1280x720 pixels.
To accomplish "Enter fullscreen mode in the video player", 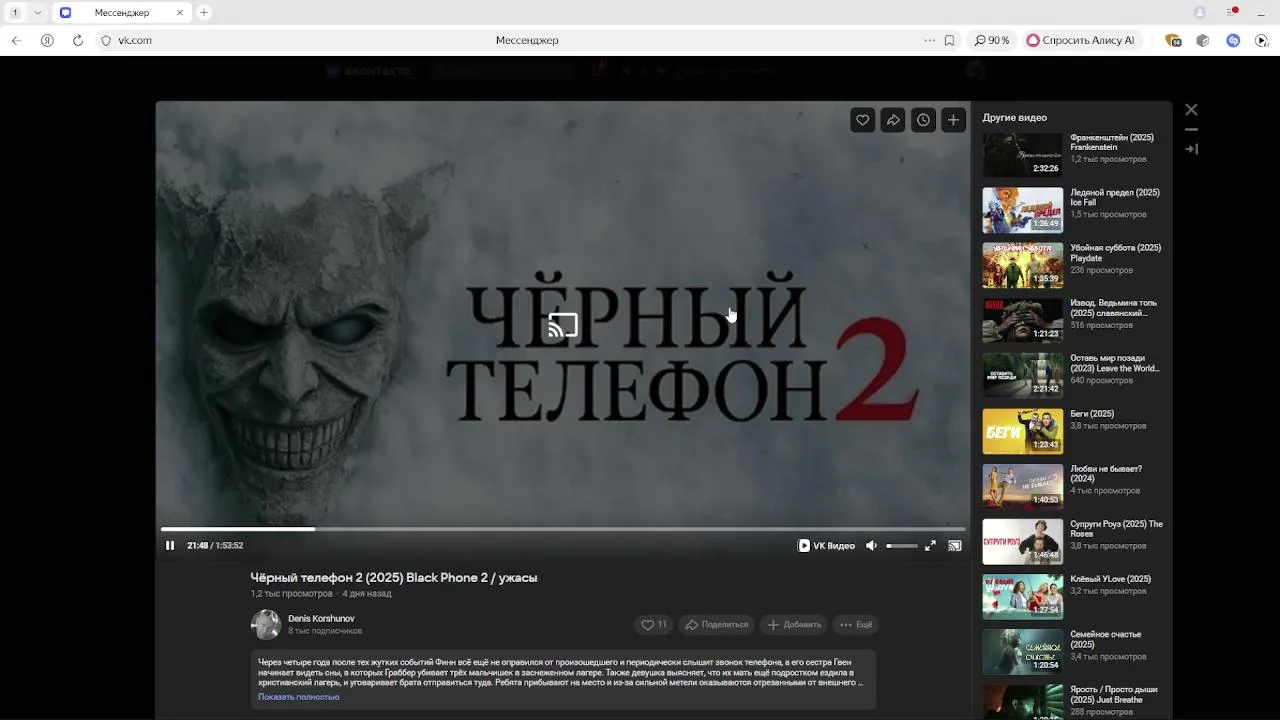I will point(930,545).
